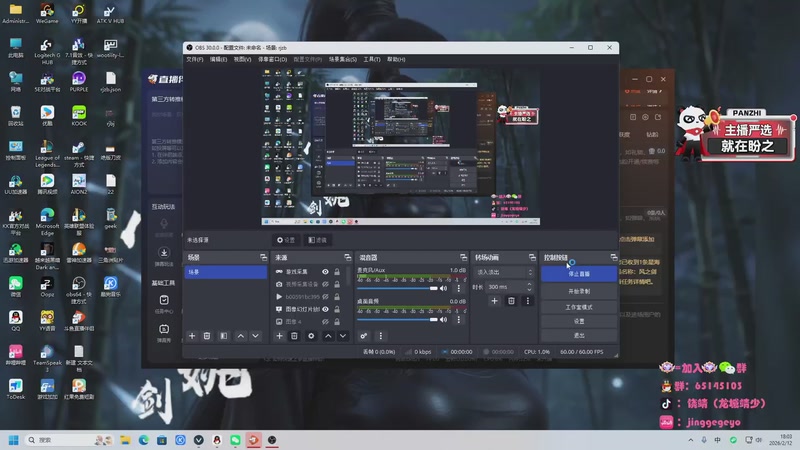800x450 pixels.
Task: Adjust the 300 ms transition duration stepper arrows
Action: [x=529, y=287]
